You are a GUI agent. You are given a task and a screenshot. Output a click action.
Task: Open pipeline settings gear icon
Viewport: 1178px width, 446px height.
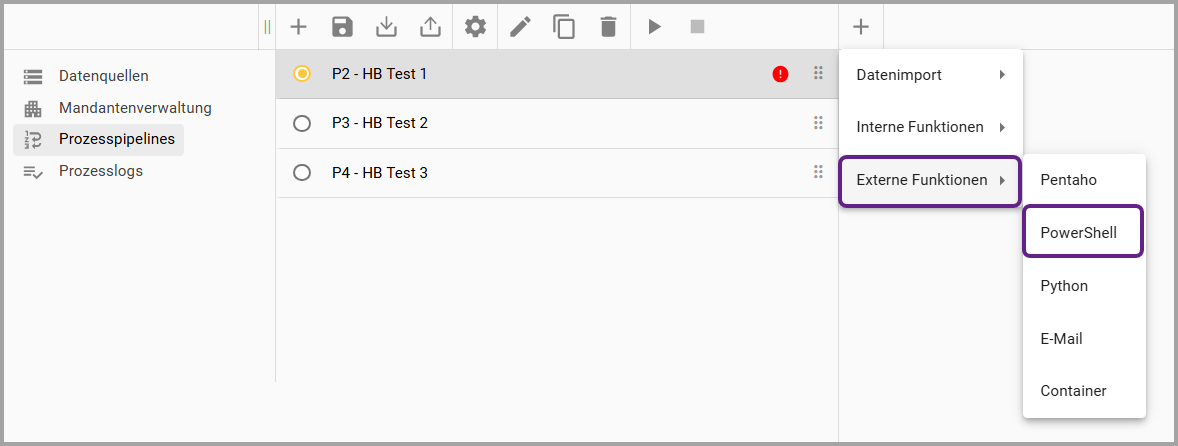[x=475, y=27]
